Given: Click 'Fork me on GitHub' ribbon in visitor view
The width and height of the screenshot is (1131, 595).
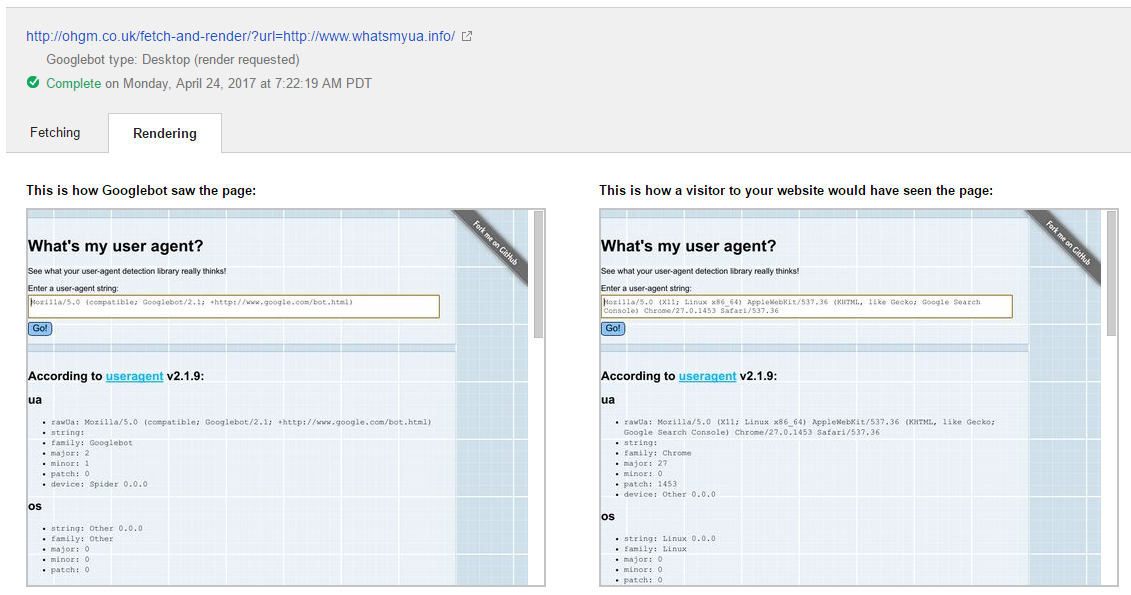Looking at the screenshot, I should pos(1068,243).
